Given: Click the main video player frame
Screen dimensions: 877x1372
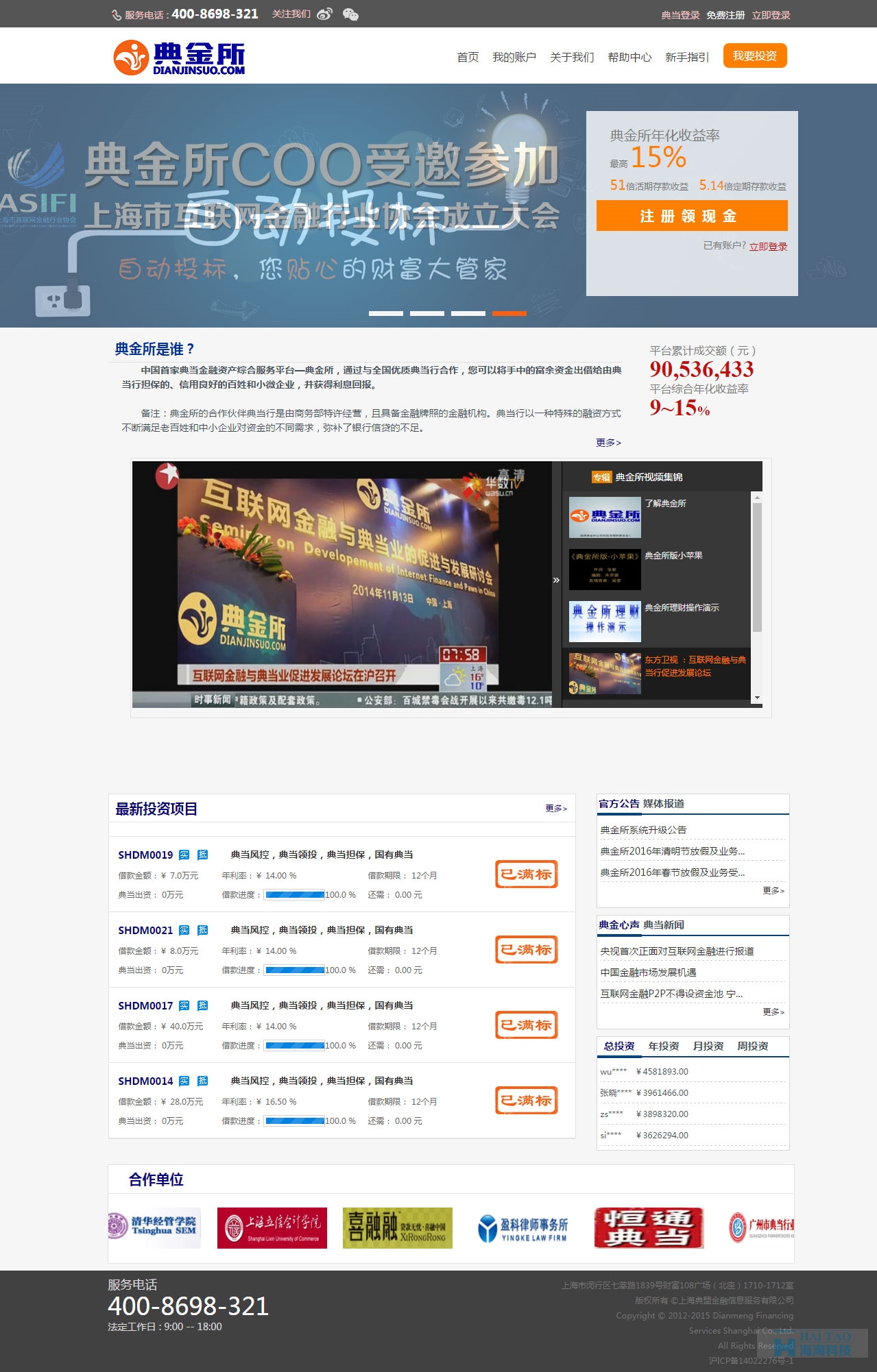Looking at the screenshot, I should pyautogui.click(x=342, y=585).
